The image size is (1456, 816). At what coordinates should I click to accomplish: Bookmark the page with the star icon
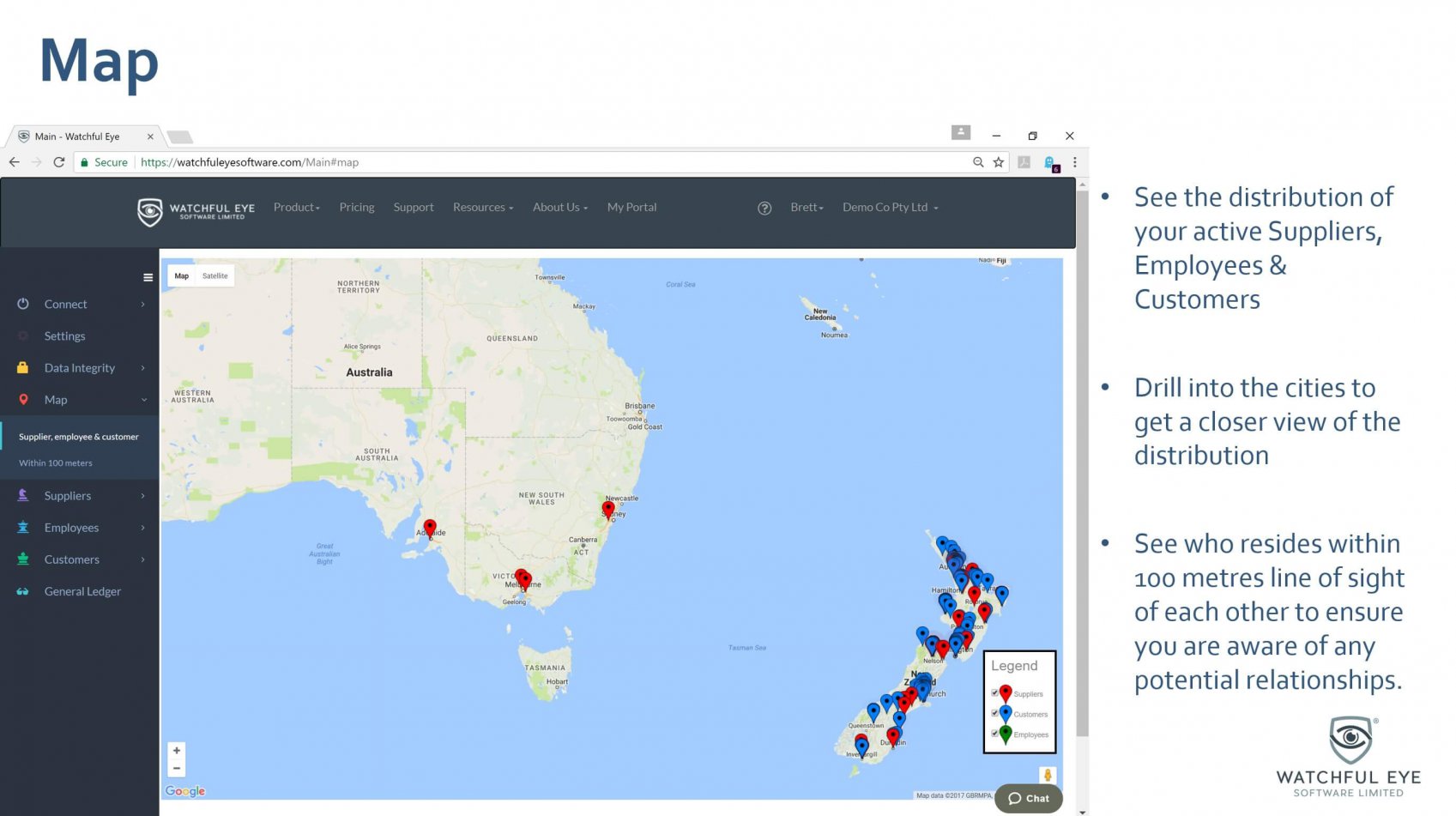pos(999,162)
